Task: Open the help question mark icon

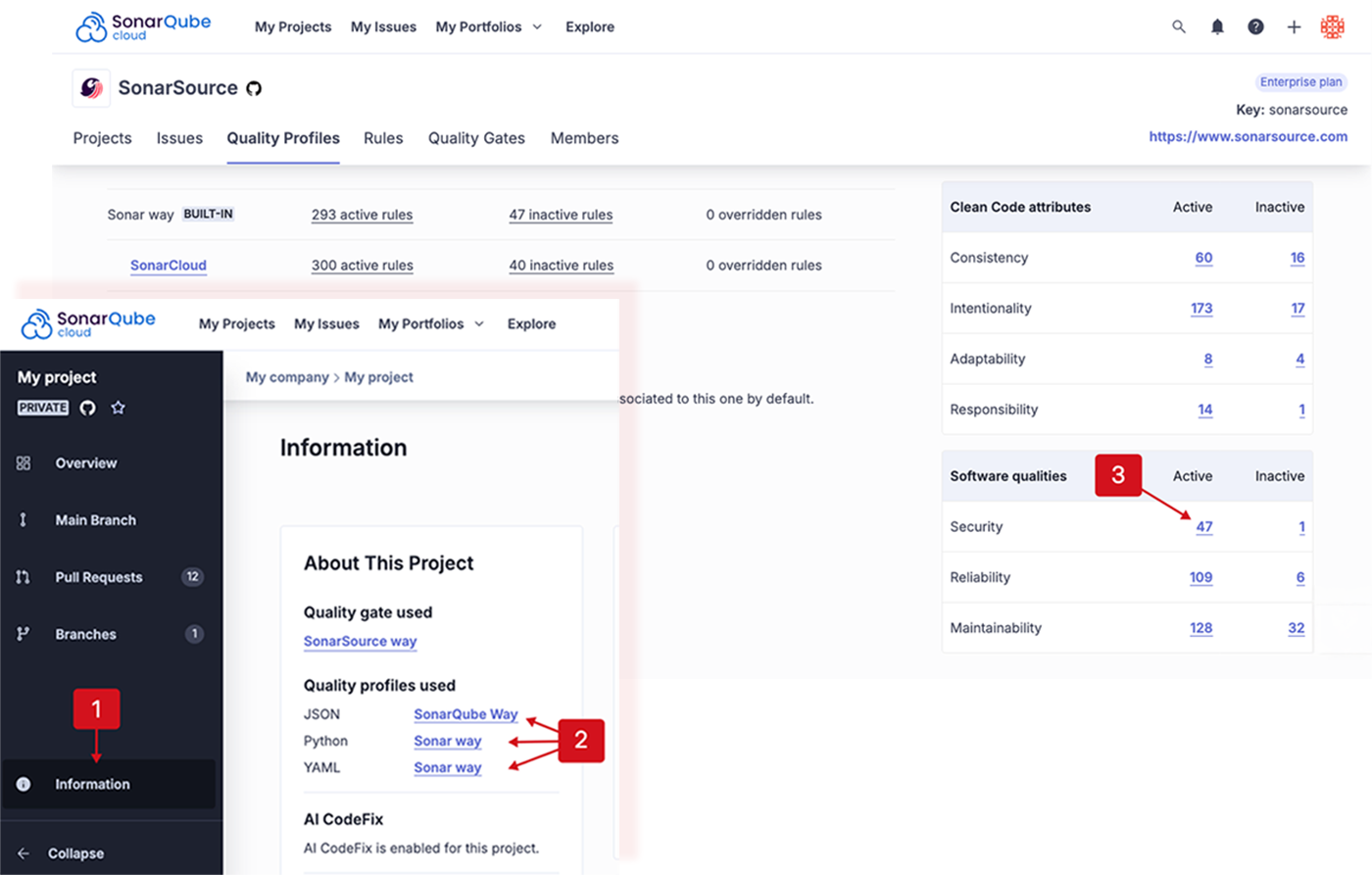Action: tap(1255, 26)
